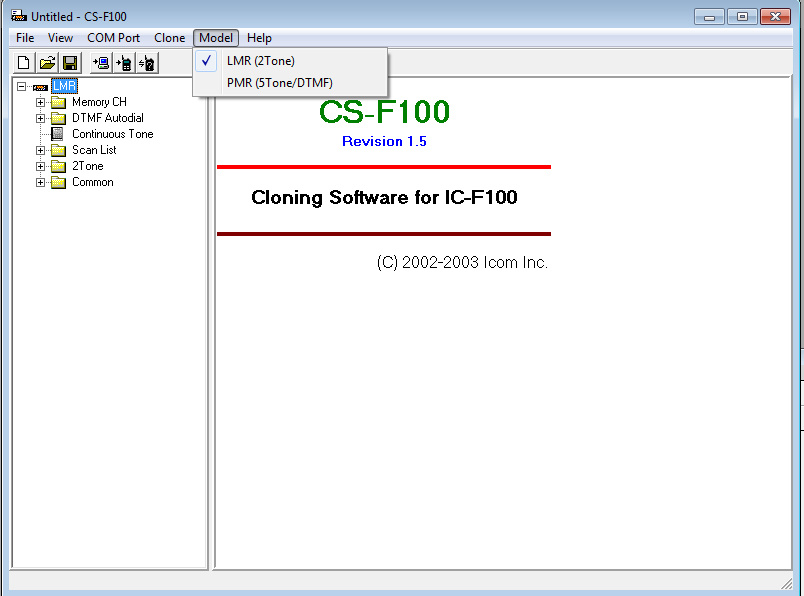Click the CS-F100 title bar app icon
Screen dimensions: 804x596
coord(19,16)
